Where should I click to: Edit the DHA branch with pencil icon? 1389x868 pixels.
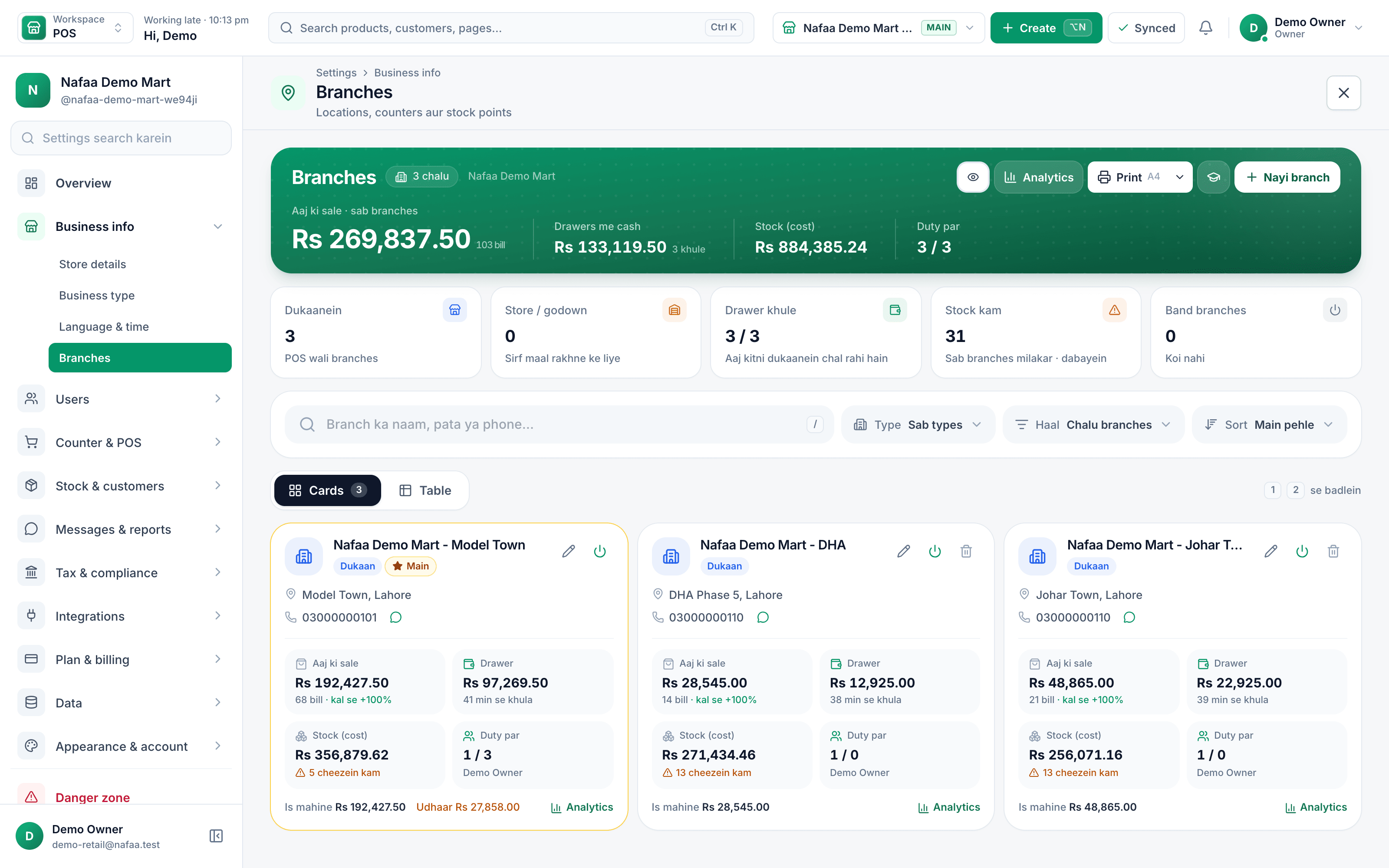[x=903, y=551]
